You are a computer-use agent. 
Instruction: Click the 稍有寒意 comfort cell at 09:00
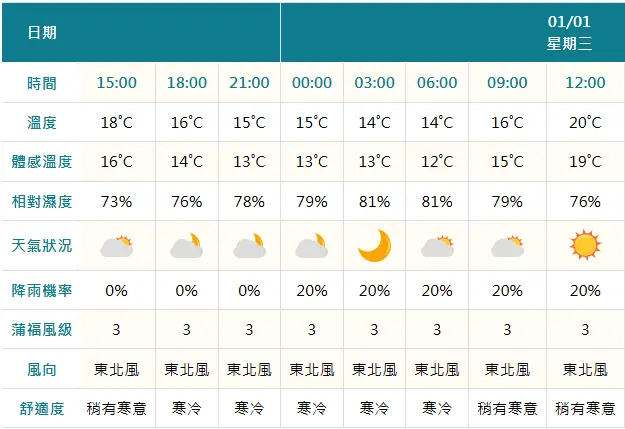(x=507, y=409)
